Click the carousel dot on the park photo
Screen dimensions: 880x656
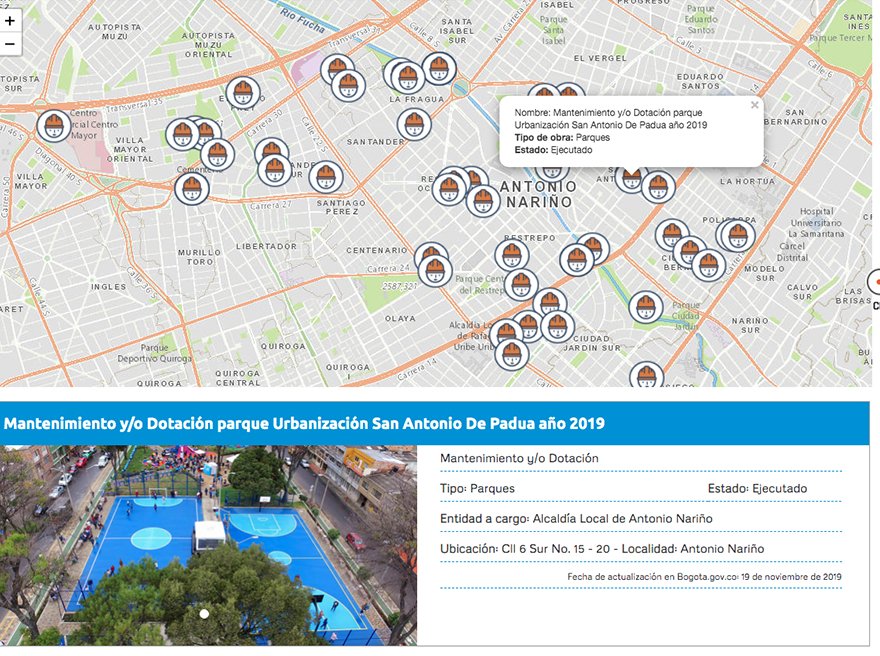204,614
